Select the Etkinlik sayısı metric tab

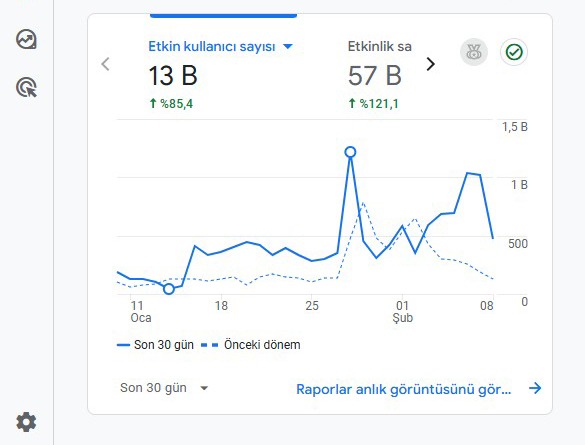380,75
